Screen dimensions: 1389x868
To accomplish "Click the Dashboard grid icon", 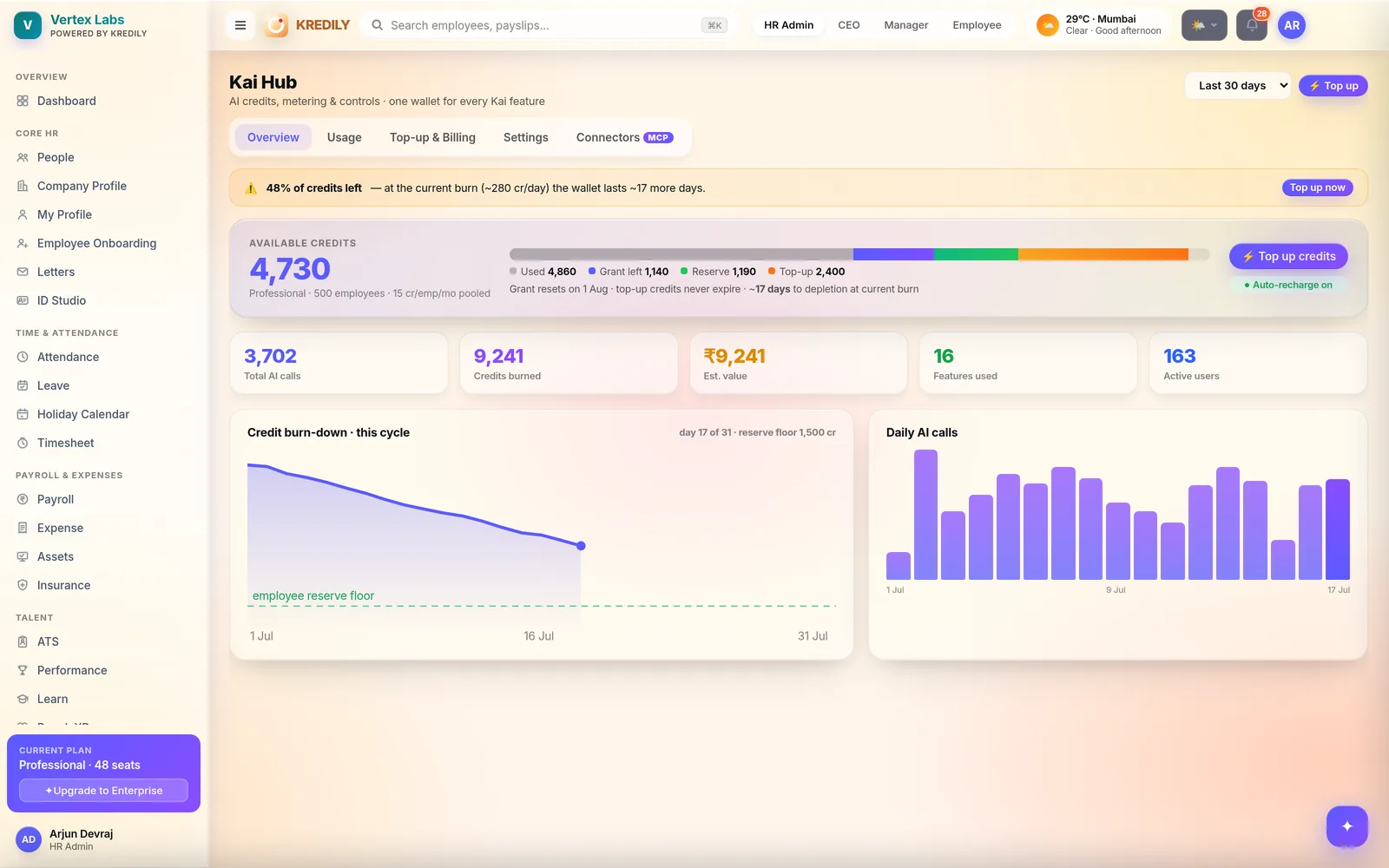I will [x=23, y=101].
